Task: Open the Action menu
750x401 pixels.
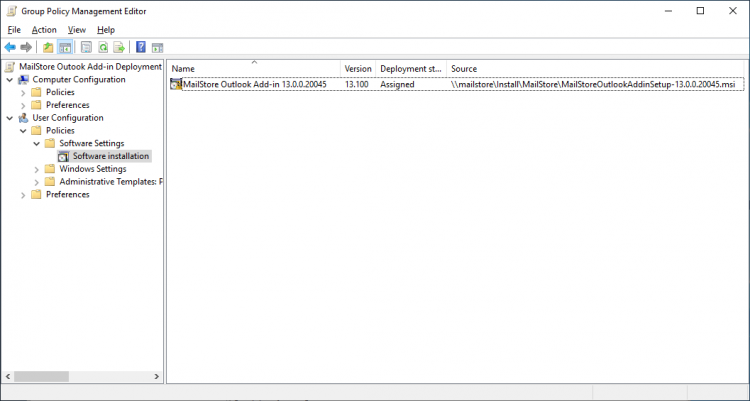Action: click(44, 30)
